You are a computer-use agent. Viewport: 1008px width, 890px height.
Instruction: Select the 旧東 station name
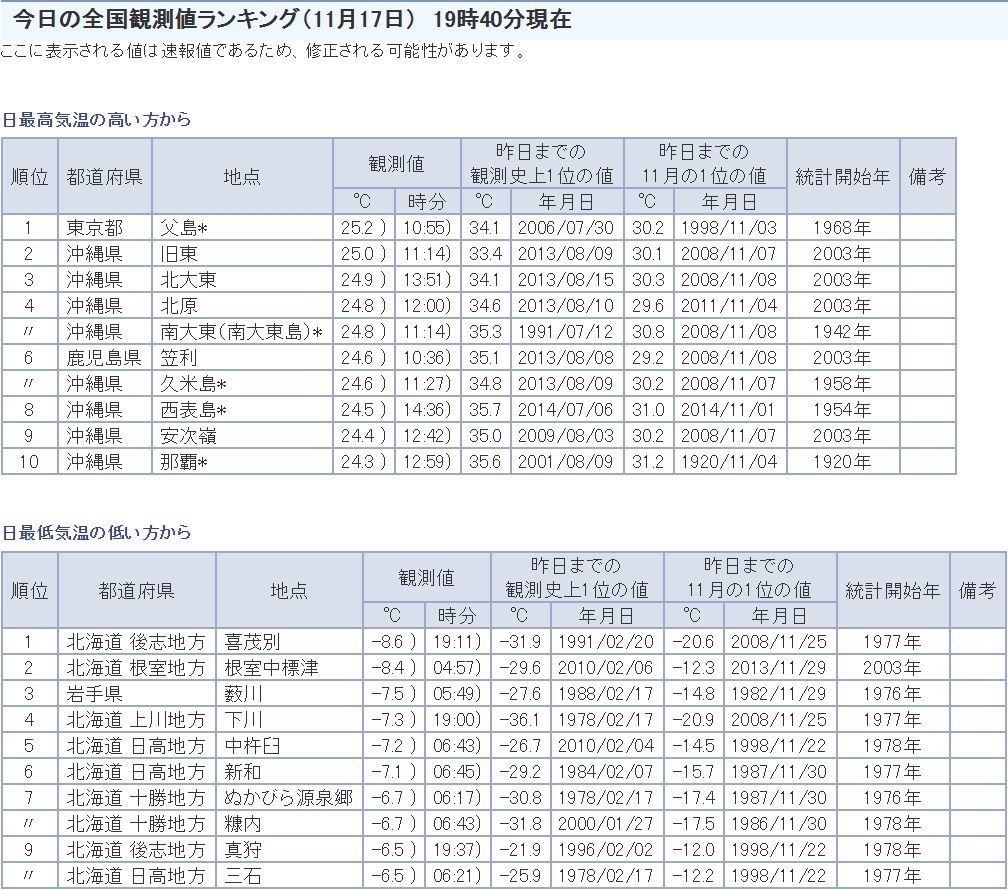click(179, 253)
